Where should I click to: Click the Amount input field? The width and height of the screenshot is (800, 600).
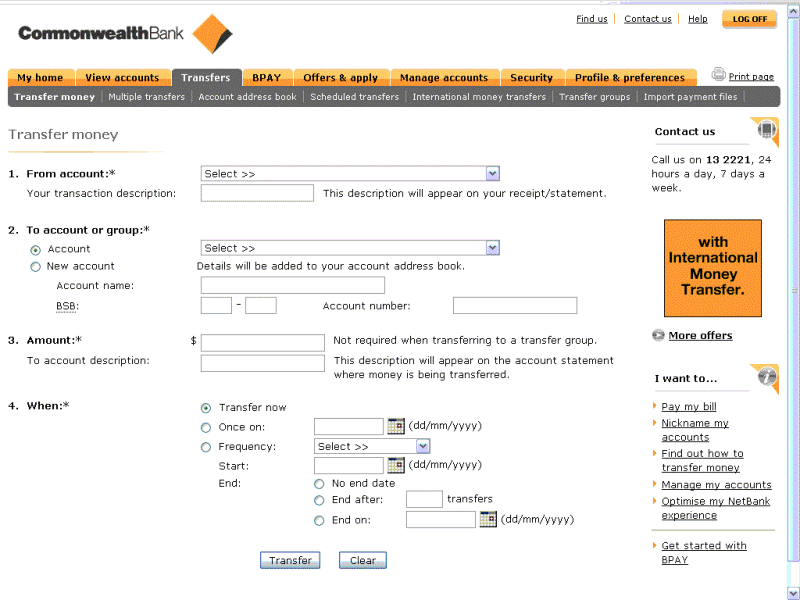click(x=262, y=343)
